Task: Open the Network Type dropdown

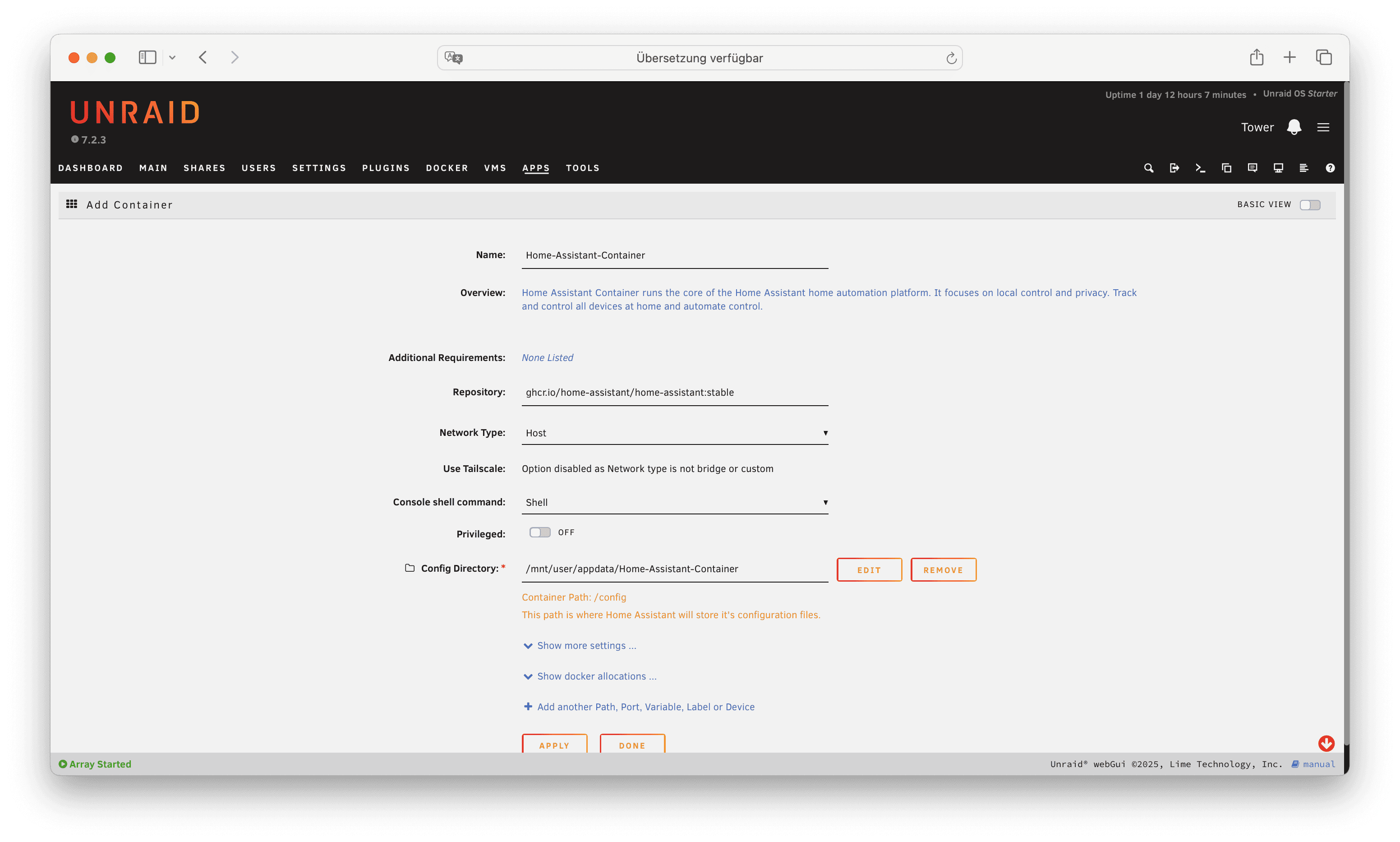Action: (x=674, y=433)
